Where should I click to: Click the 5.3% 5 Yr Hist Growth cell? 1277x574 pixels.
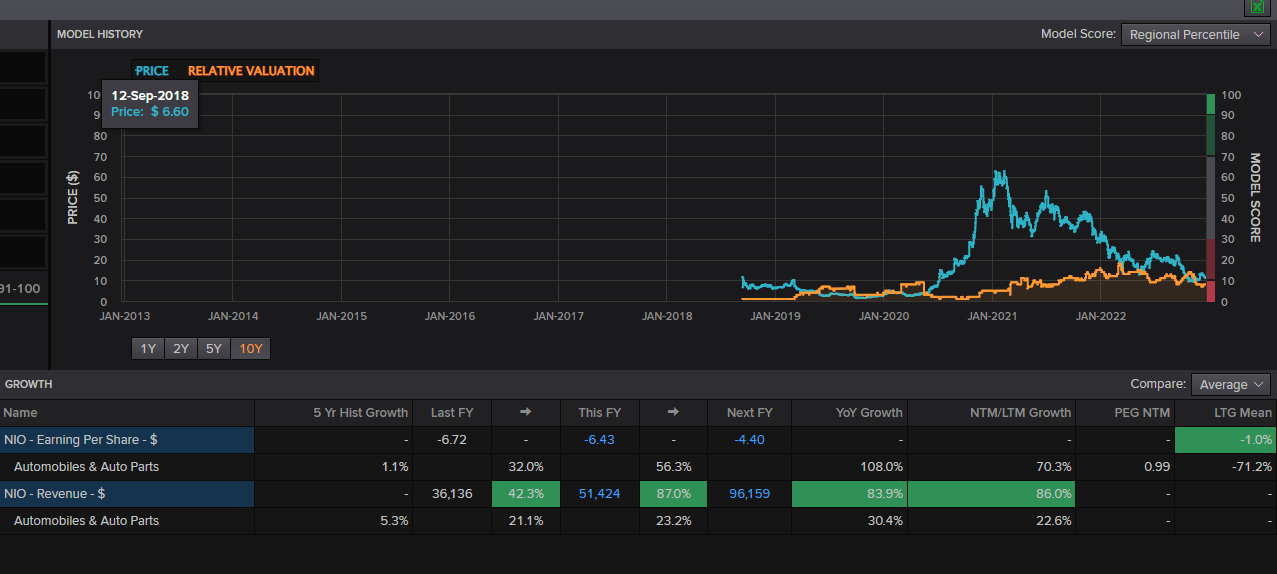(333, 521)
